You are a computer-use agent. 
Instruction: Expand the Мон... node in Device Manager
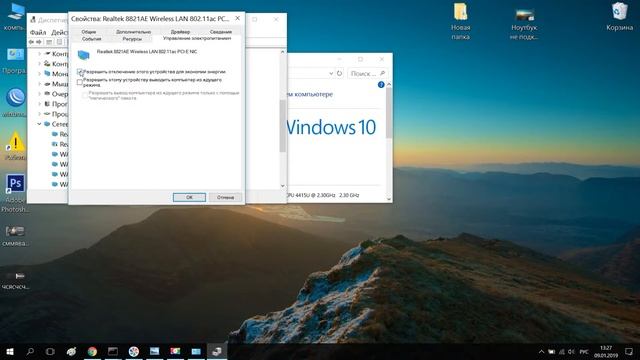coord(39,74)
